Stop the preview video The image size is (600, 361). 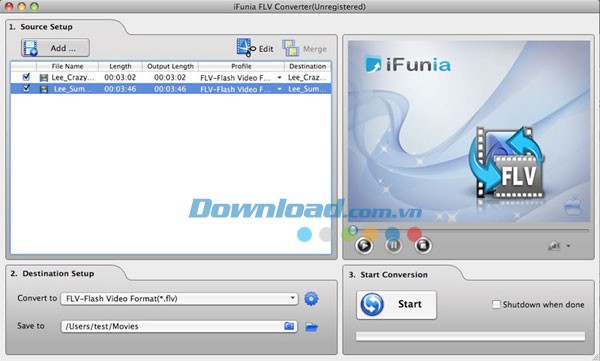click(423, 245)
